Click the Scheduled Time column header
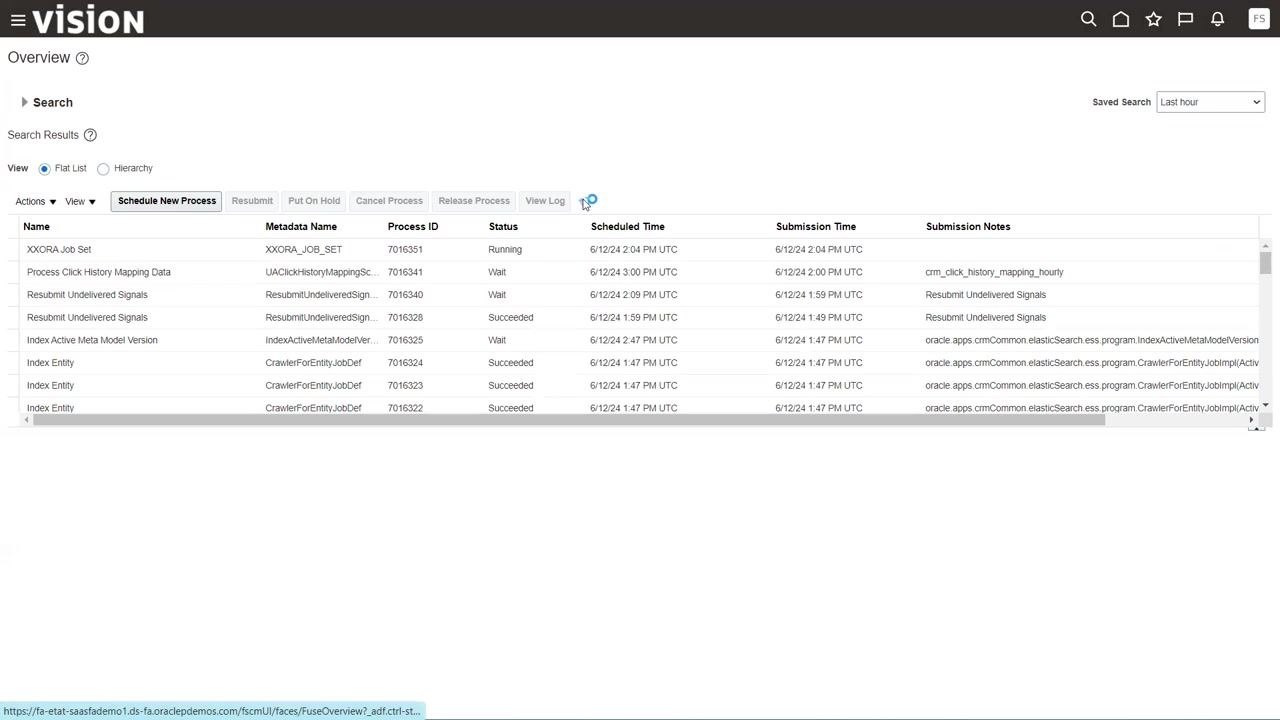This screenshot has width=1280, height=720. click(628, 227)
